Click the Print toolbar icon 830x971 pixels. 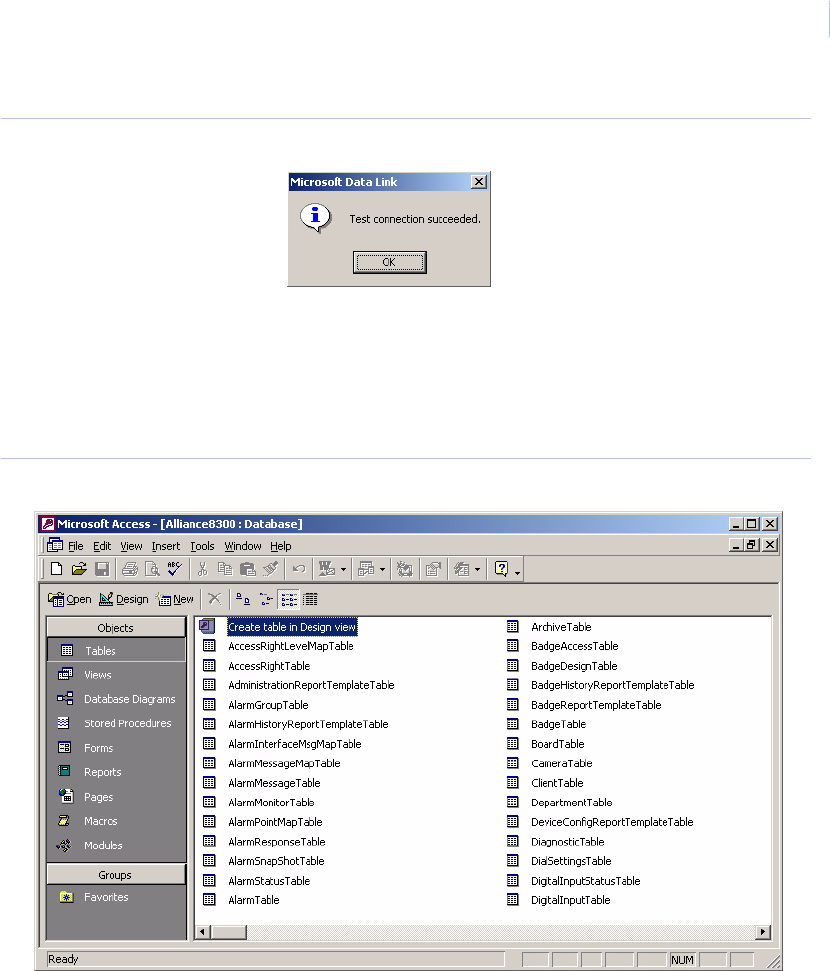pyautogui.click(x=130, y=568)
